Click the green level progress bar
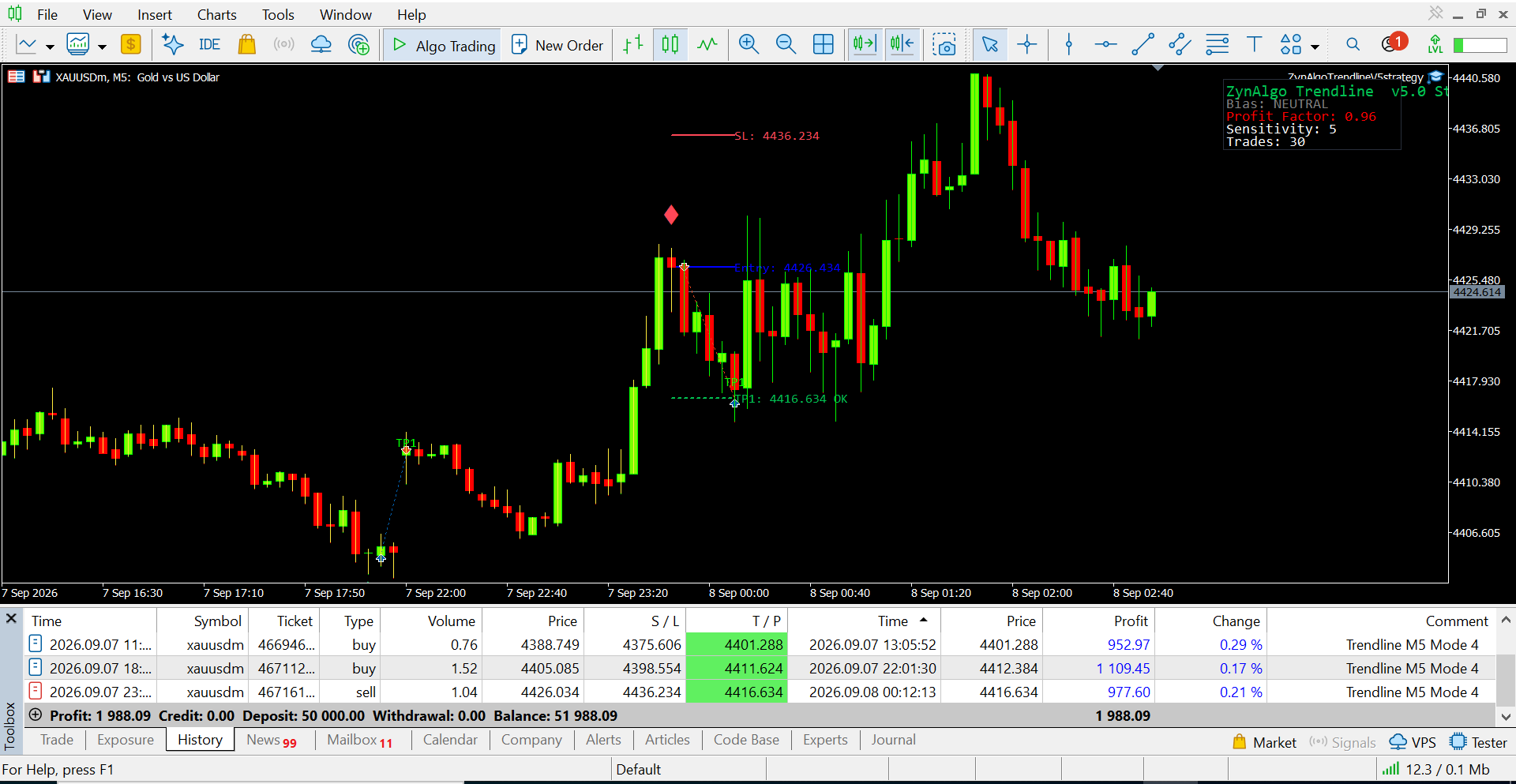Image resolution: width=1516 pixels, height=784 pixels. (1480, 45)
